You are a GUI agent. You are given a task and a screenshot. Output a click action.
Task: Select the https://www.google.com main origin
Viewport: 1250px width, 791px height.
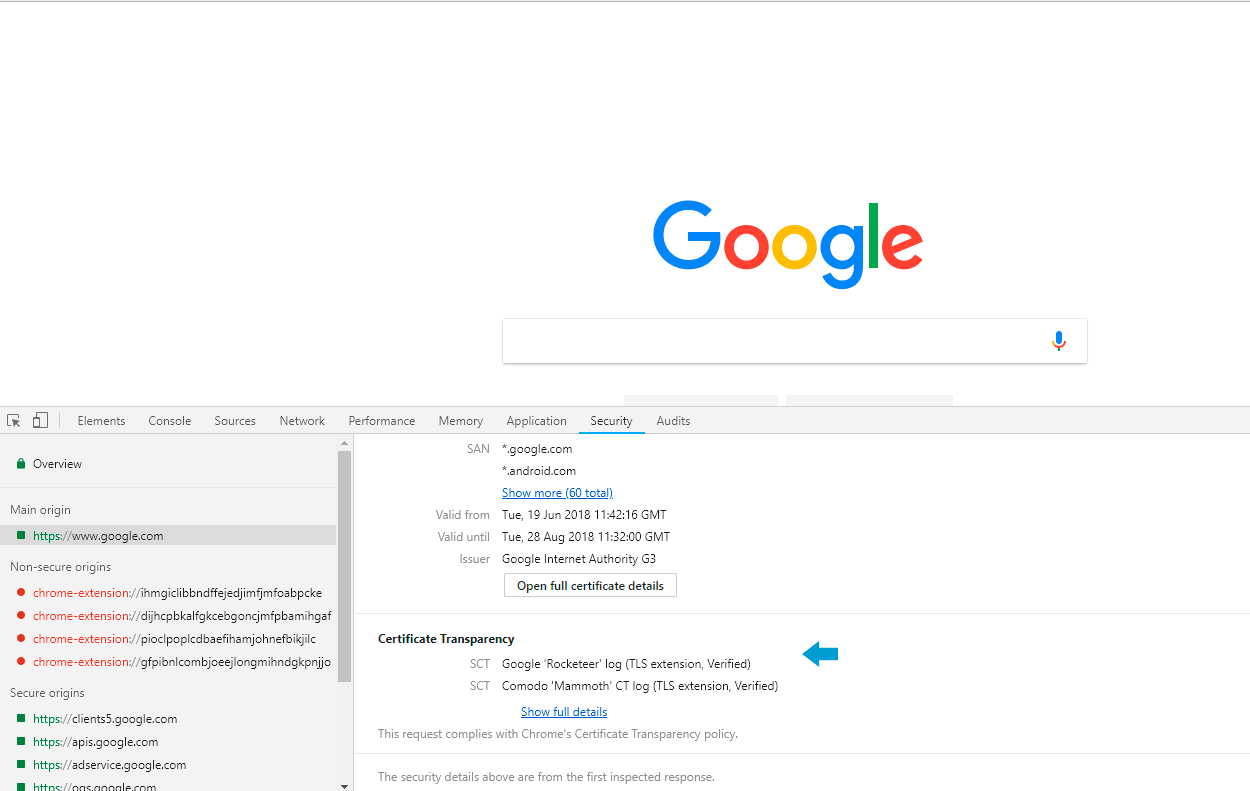168,536
